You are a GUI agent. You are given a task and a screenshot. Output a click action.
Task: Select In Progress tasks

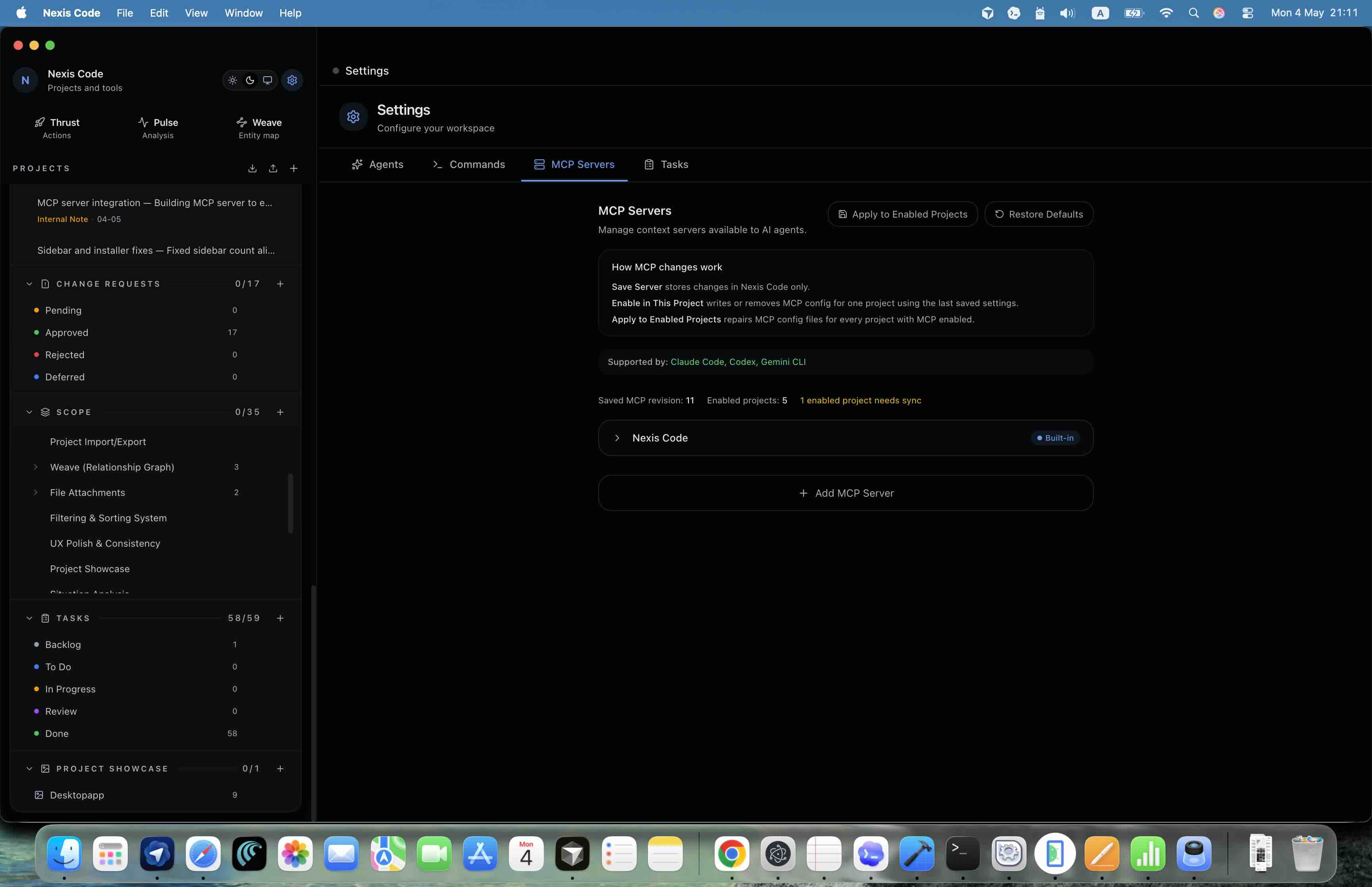tap(136, 689)
